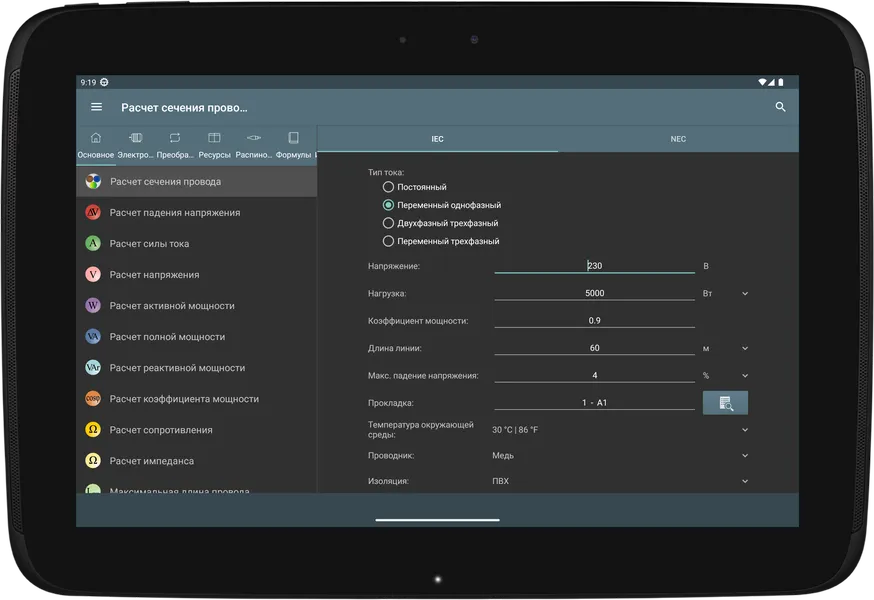
Task: Click the Ω impedance icon
Action: click(93, 461)
